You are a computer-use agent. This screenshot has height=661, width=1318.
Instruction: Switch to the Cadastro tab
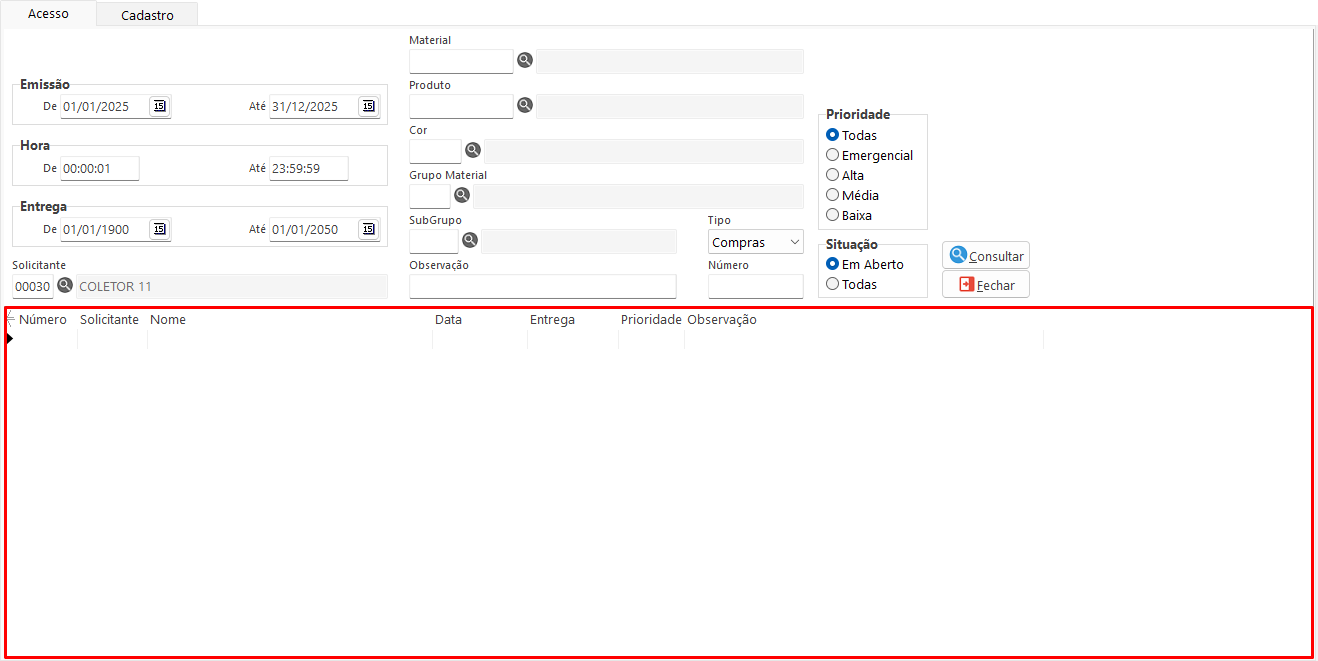[147, 15]
